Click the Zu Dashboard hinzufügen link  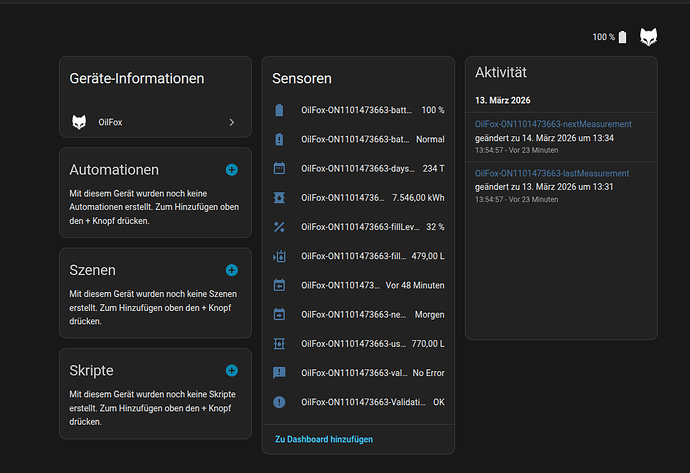coord(323,439)
